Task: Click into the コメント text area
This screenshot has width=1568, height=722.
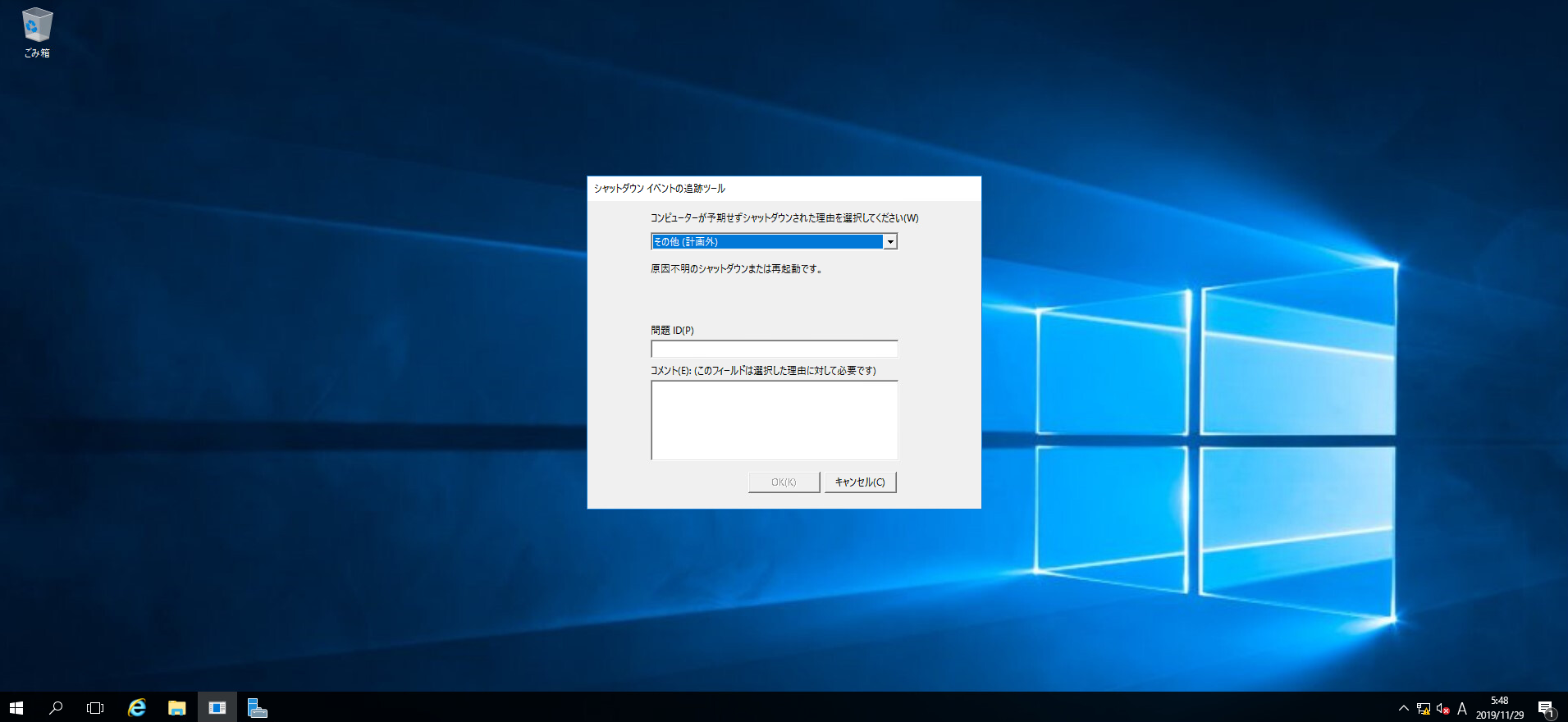Action: (x=774, y=420)
